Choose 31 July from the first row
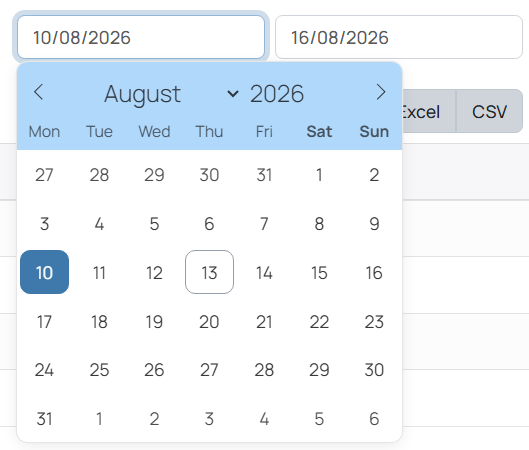This screenshot has width=529, height=450. pyautogui.click(x=264, y=175)
